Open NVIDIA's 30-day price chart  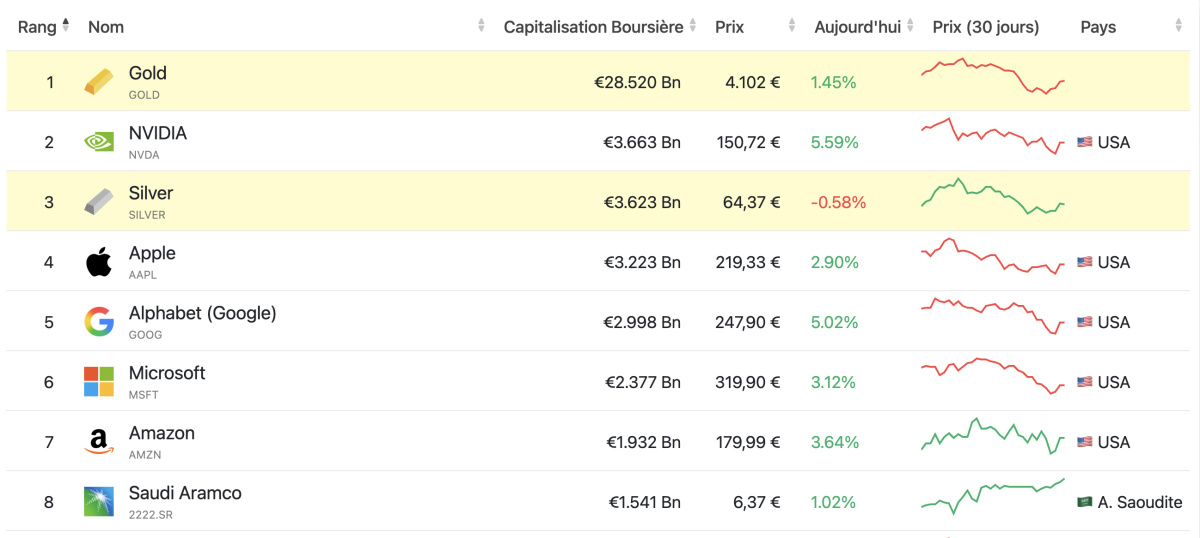pos(993,137)
